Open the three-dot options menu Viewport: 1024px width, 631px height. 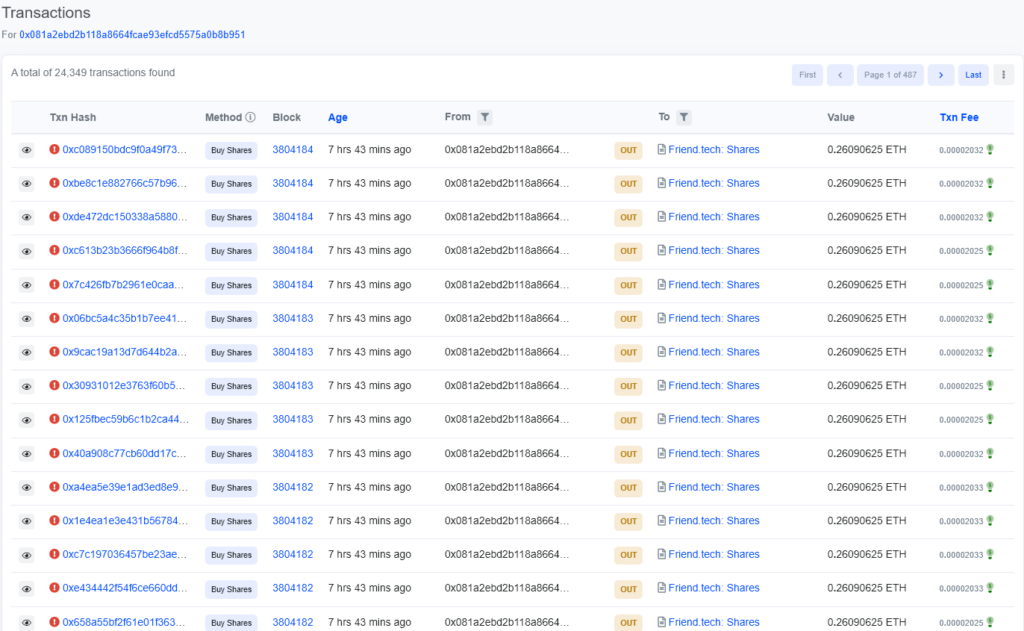point(1003,75)
